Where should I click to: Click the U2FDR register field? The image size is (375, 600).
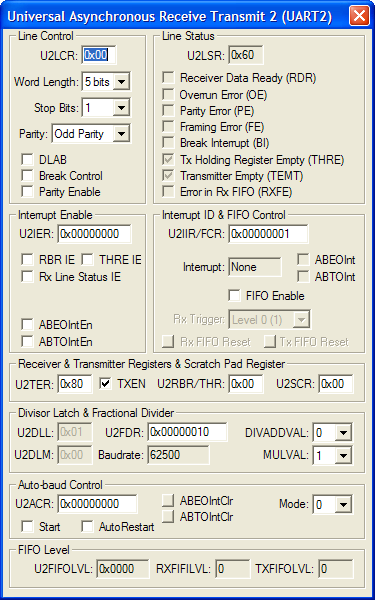(188, 432)
